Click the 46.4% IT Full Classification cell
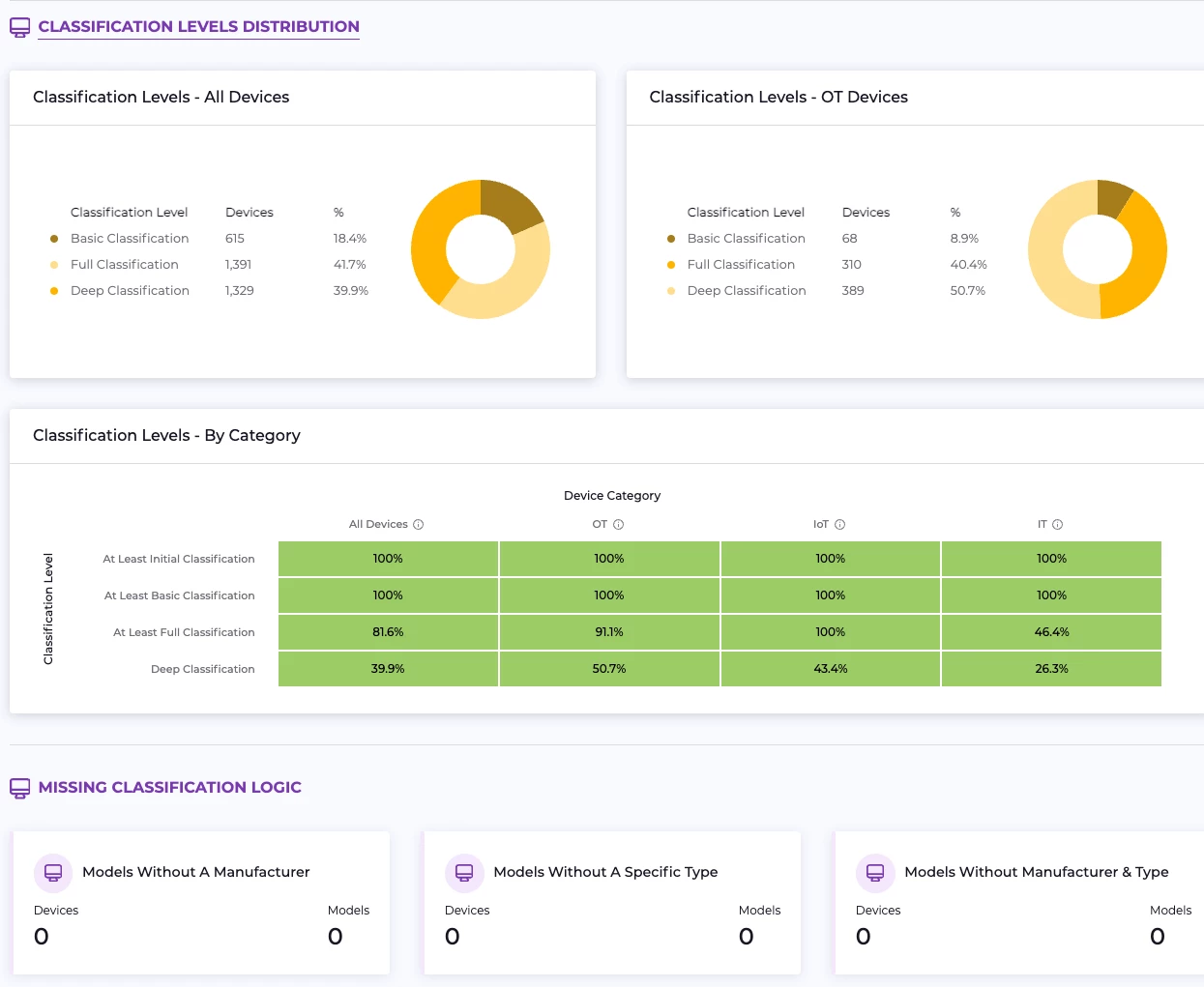This screenshot has width=1204, height=987. pos(1051,632)
